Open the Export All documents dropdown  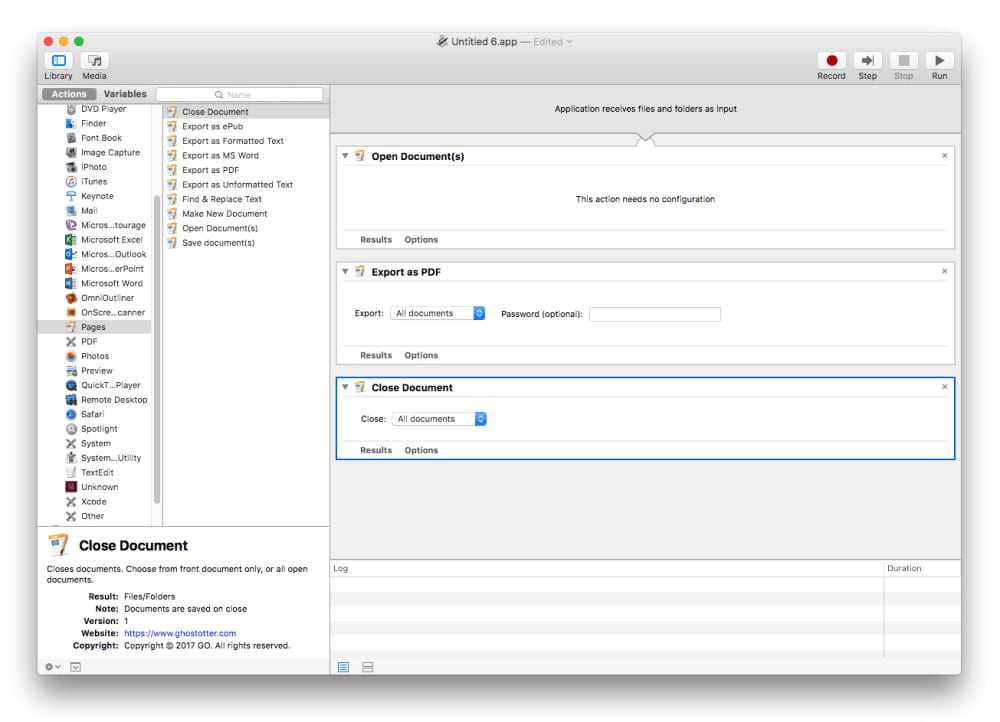(438, 313)
